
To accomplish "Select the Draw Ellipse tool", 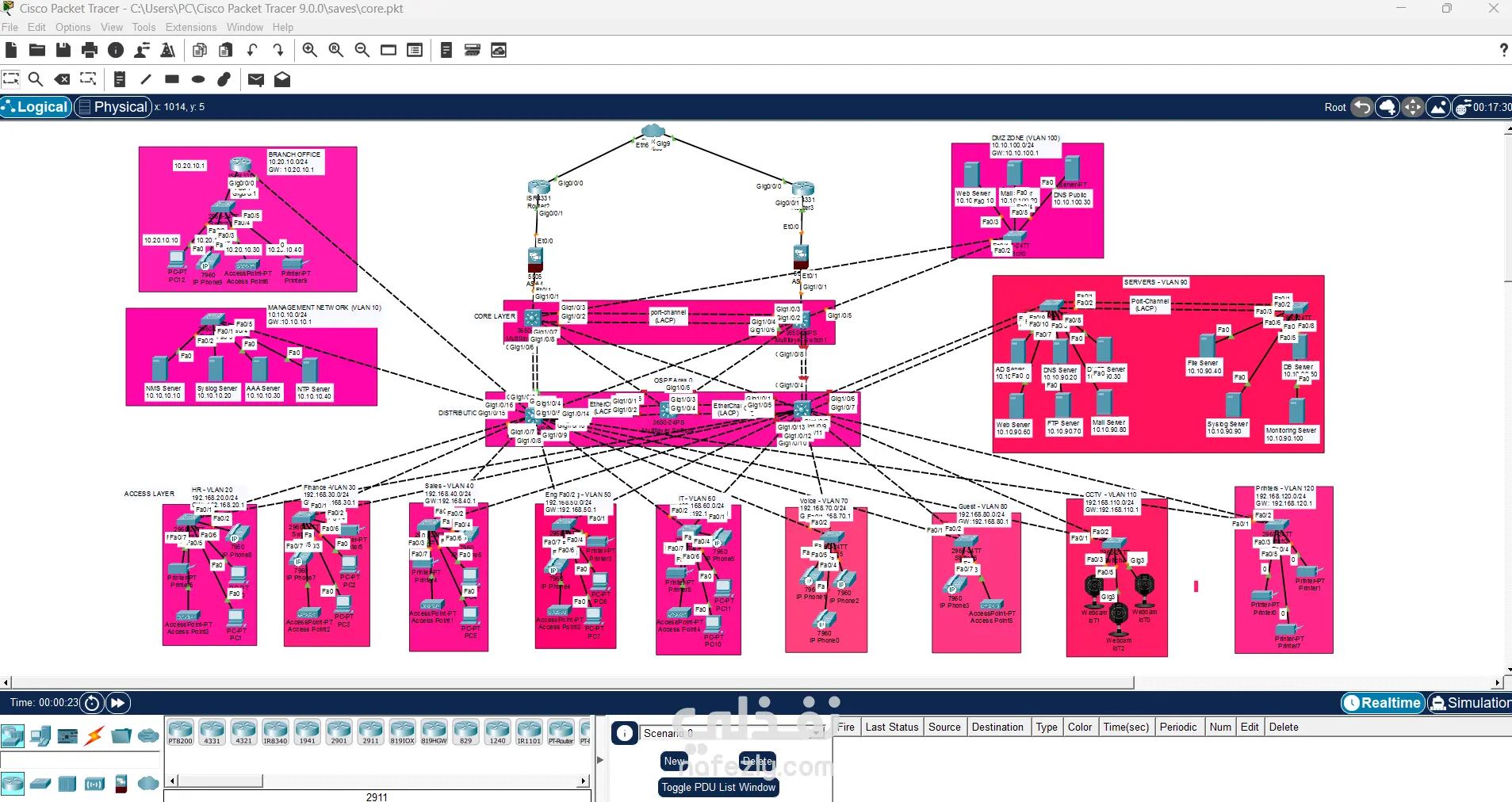I will 198,79.
